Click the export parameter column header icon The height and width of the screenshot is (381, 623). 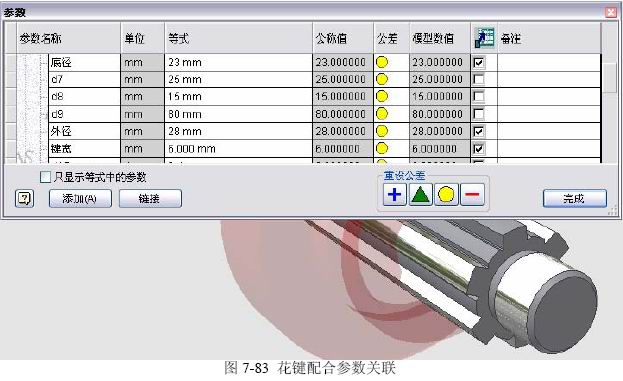484,38
